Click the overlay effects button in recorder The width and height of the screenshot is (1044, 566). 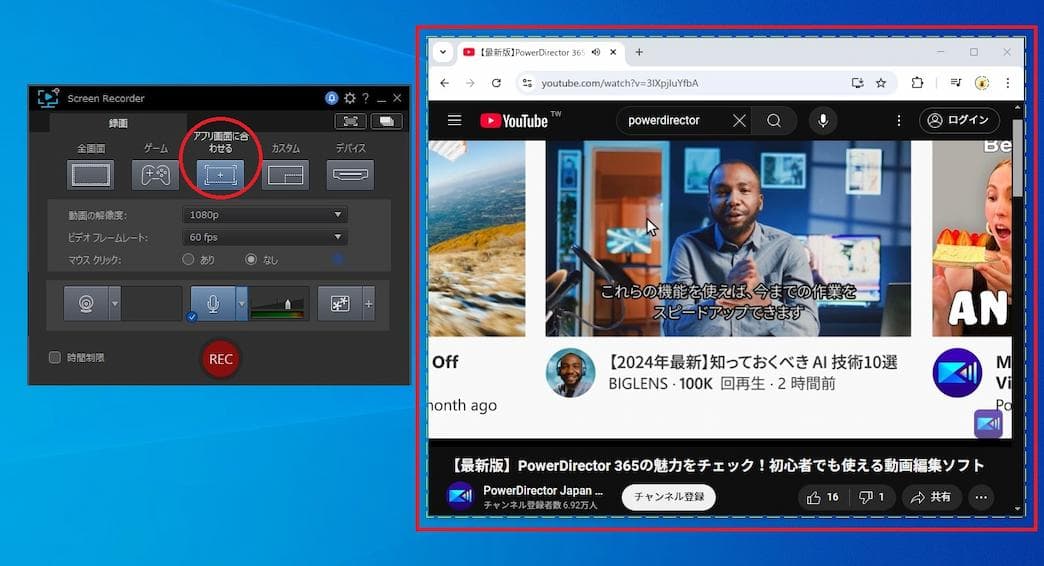340,304
